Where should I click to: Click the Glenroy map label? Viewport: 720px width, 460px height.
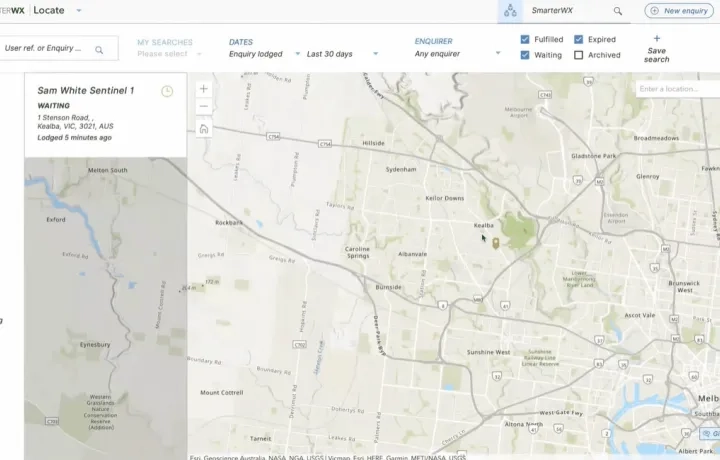(x=648, y=176)
